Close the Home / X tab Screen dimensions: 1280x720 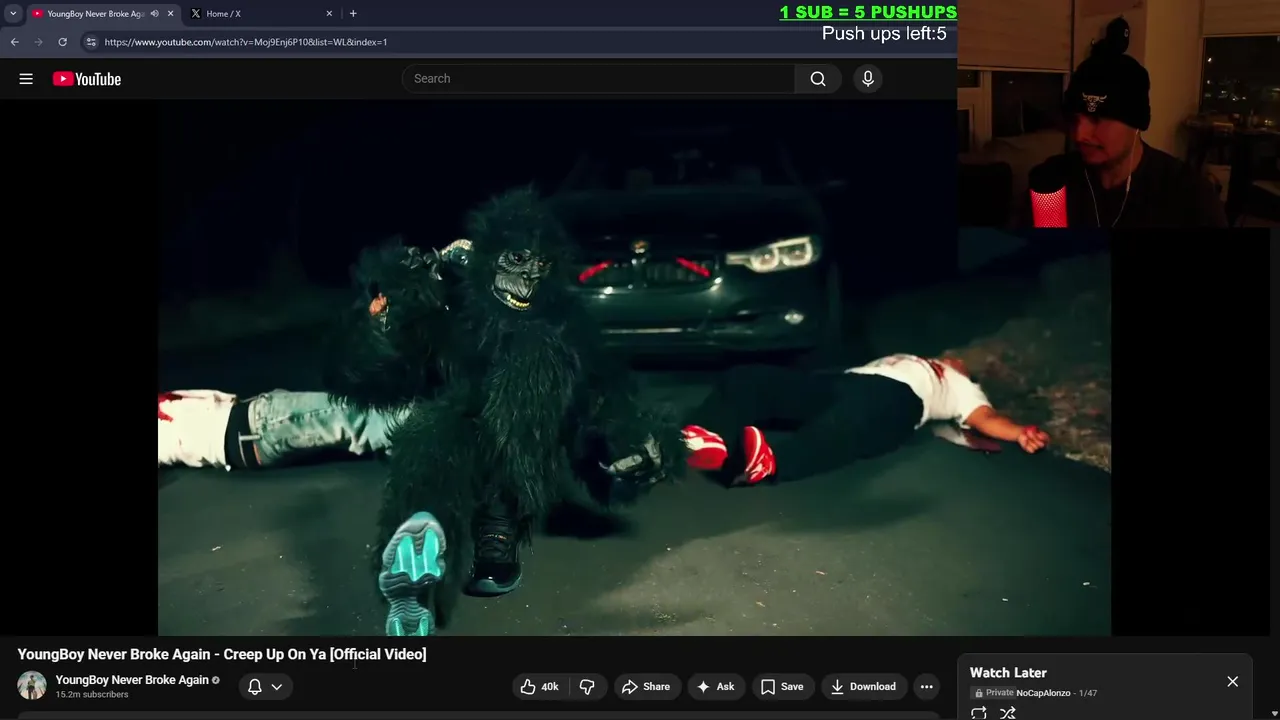[x=329, y=13]
